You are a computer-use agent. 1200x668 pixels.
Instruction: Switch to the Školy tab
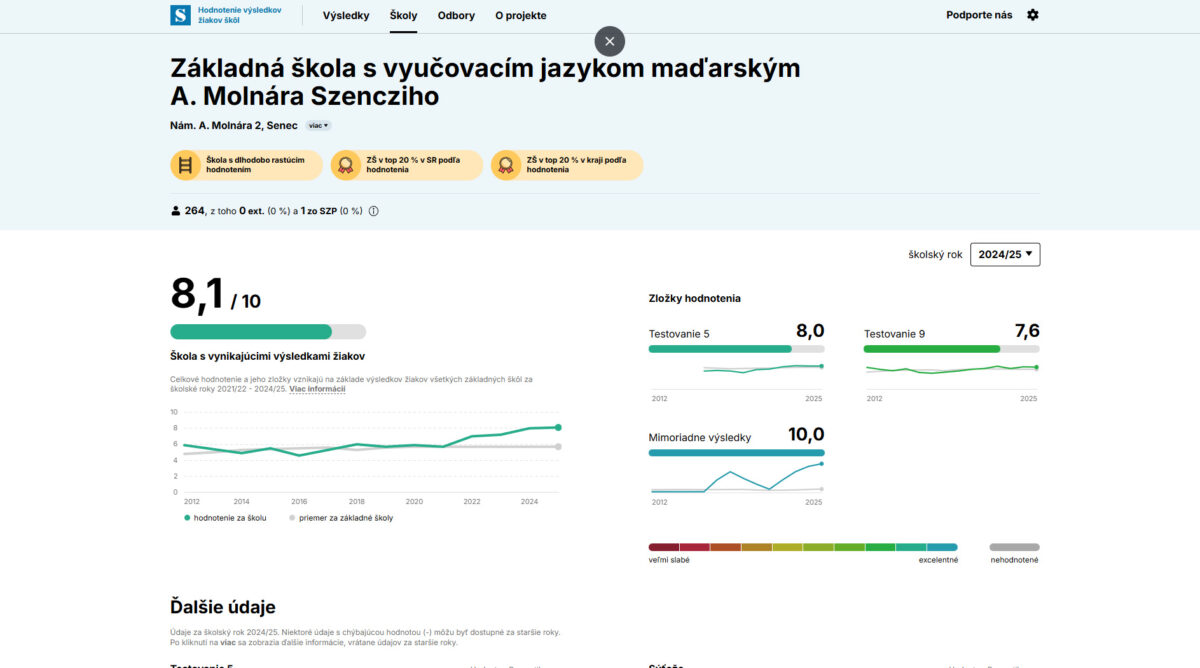tap(403, 15)
